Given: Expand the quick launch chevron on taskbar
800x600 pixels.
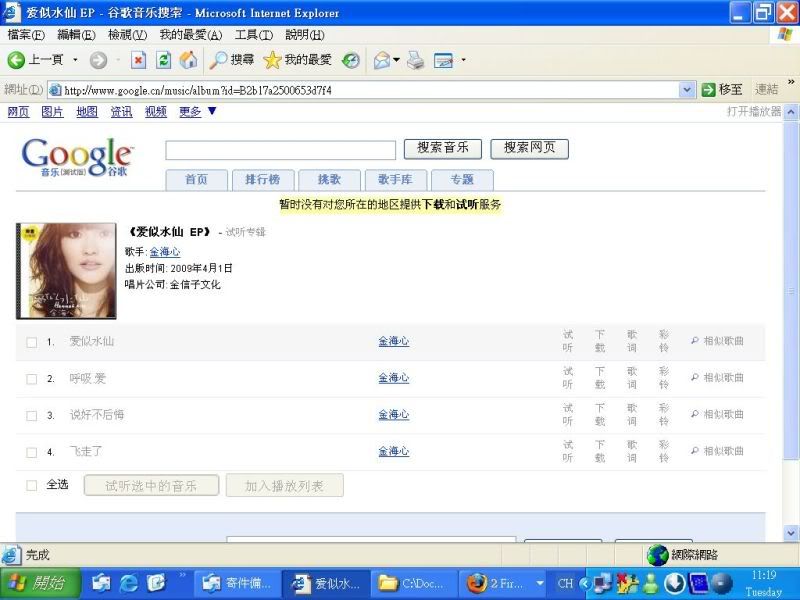Looking at the screenshot, I should click(182, 576).
